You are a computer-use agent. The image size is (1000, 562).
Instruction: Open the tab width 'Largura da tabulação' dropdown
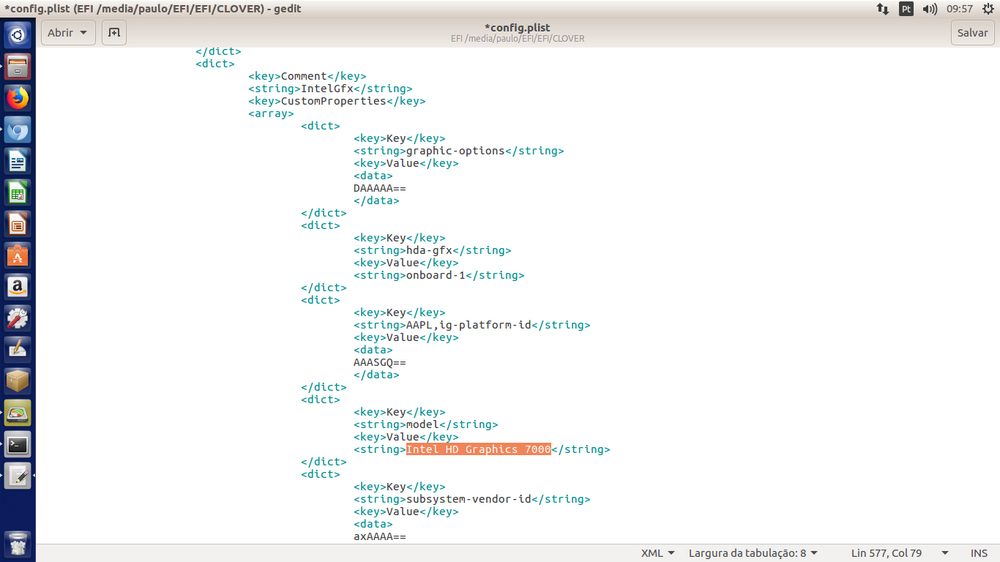[x=753, y=553]
